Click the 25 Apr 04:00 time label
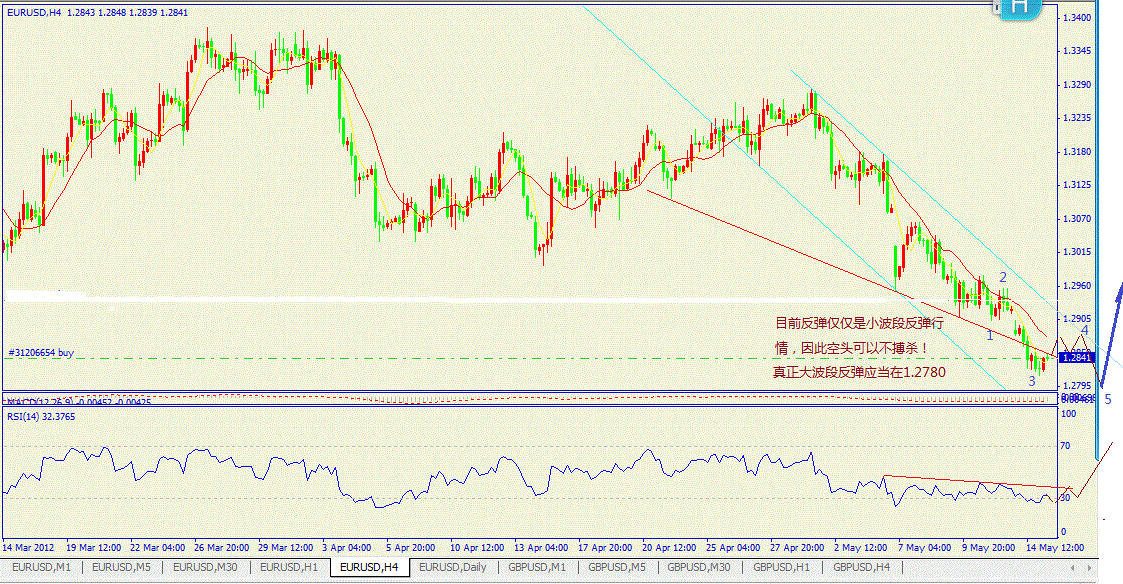Viewport: 1123px width, 584px height. click(733, 547)
